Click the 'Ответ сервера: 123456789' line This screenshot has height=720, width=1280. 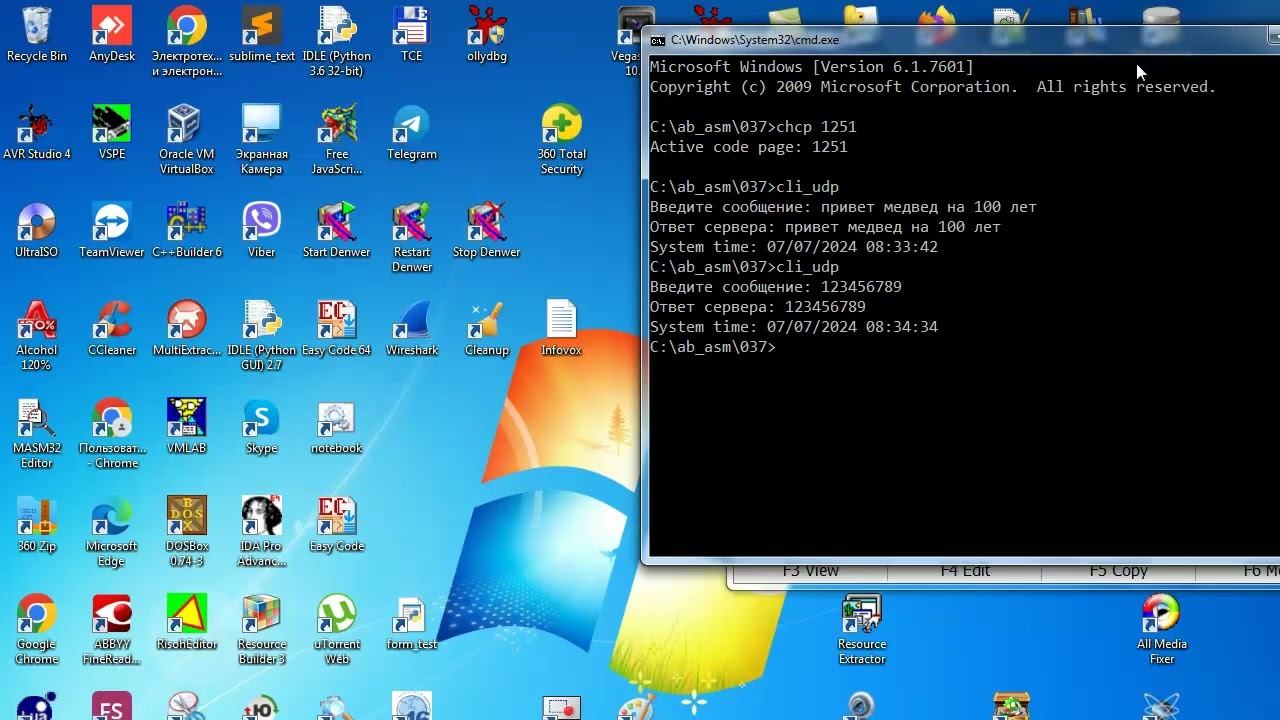[x=758, y=307]
